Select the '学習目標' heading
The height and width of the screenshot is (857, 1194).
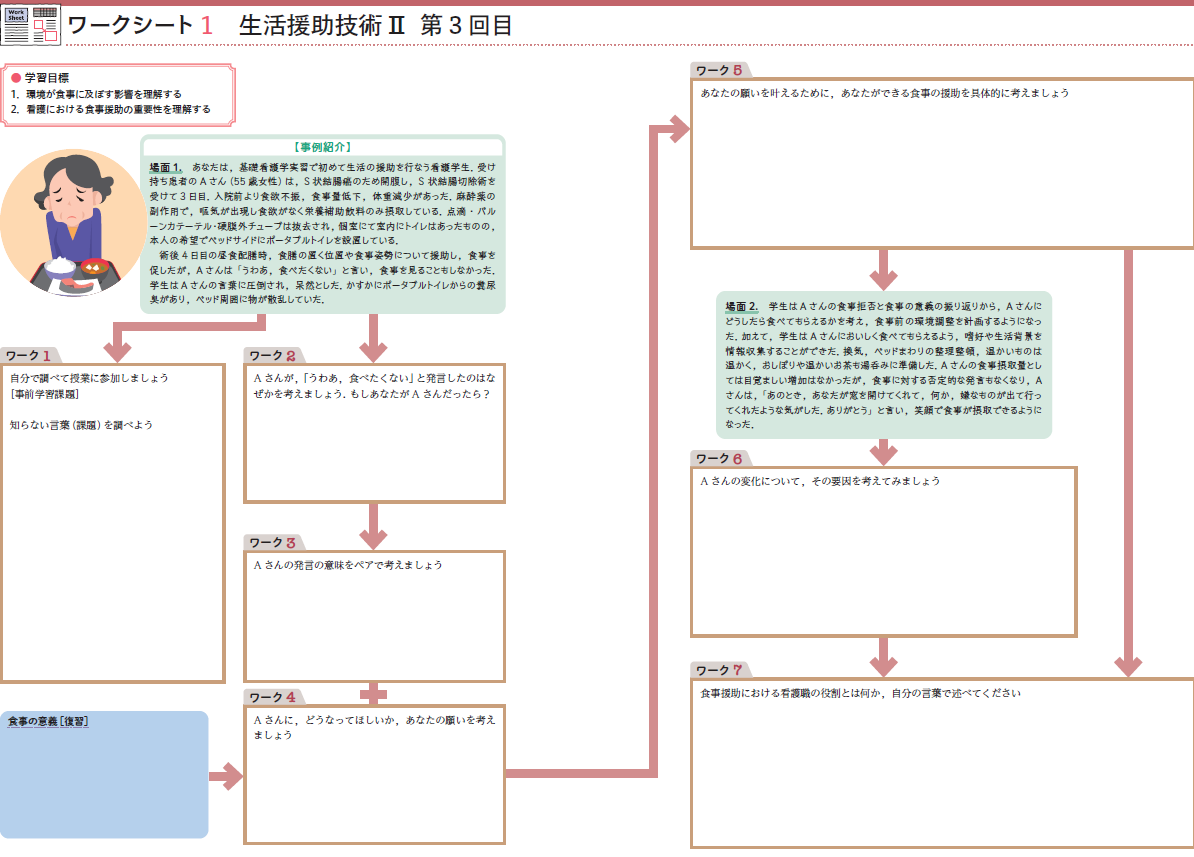point(47,78)
